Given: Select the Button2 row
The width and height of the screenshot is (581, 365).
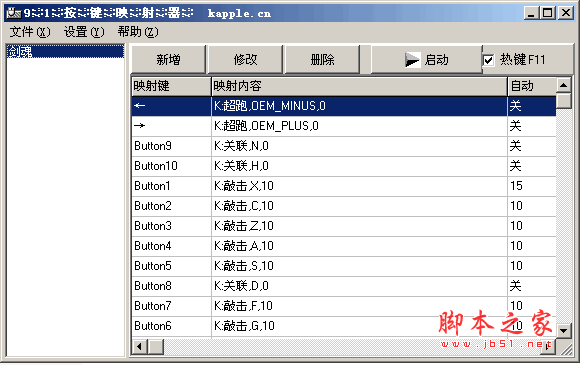Looking at the screenshot, I should [x=344, y=206].
